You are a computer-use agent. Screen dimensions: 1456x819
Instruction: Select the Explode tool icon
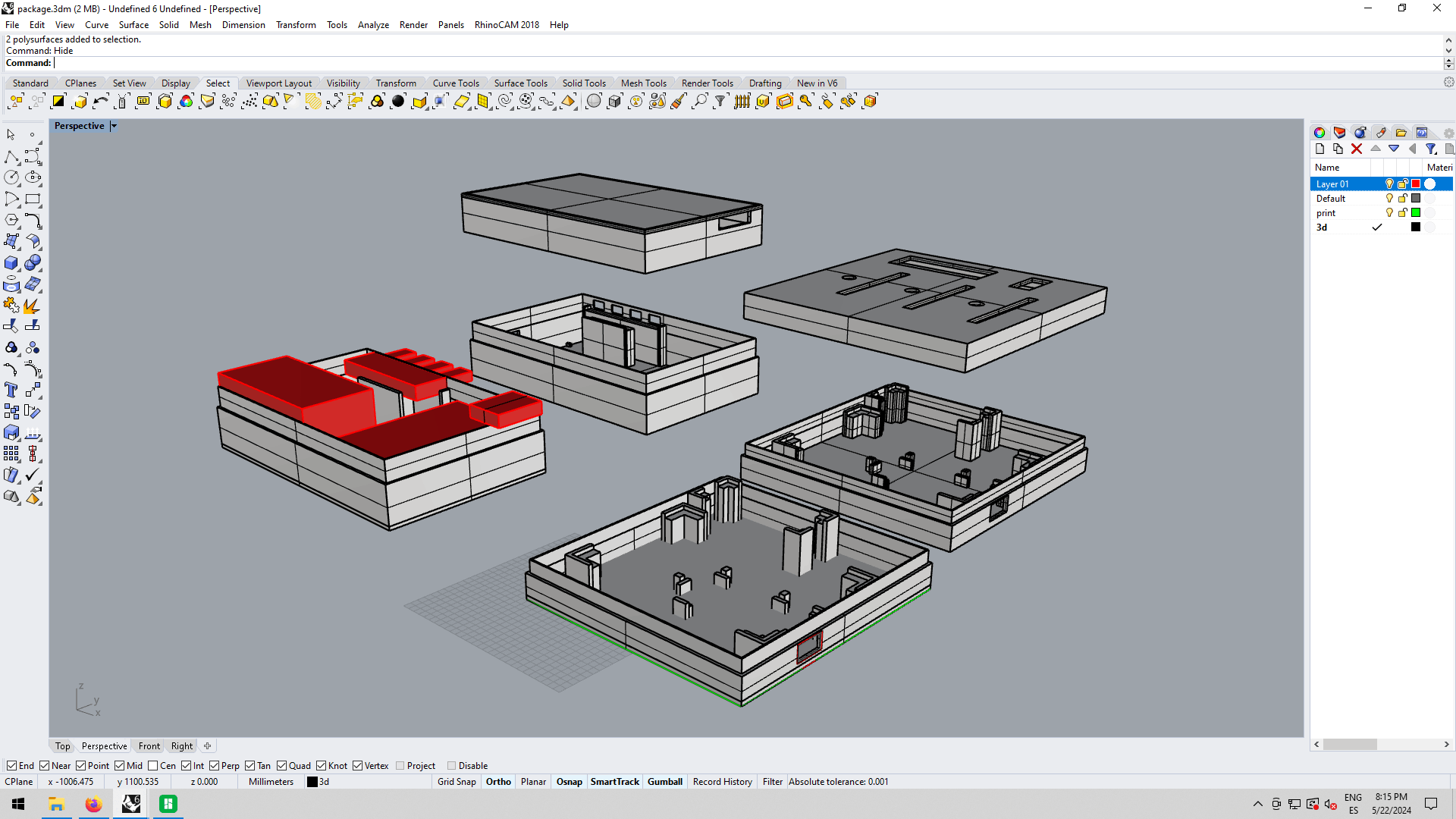pos(33,306)
